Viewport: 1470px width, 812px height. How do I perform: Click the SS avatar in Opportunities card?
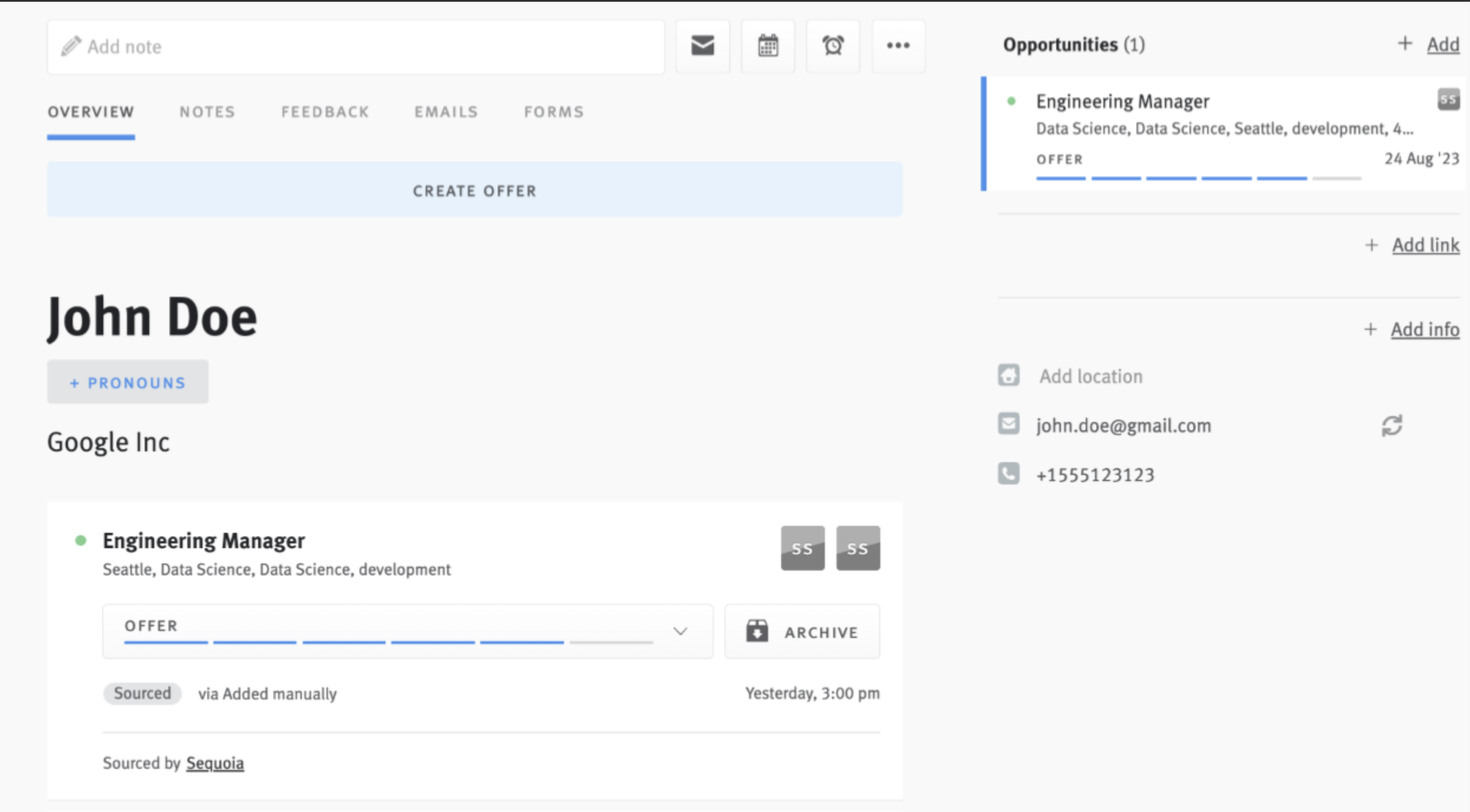(1448, 100)
